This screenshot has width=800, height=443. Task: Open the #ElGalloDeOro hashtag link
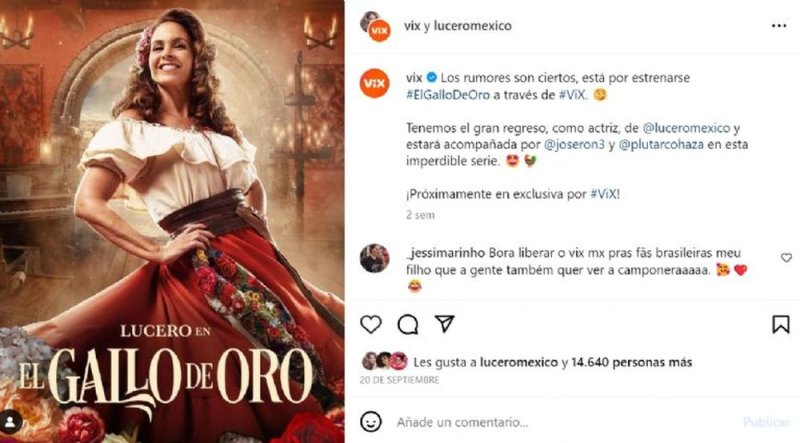point(448,94)
